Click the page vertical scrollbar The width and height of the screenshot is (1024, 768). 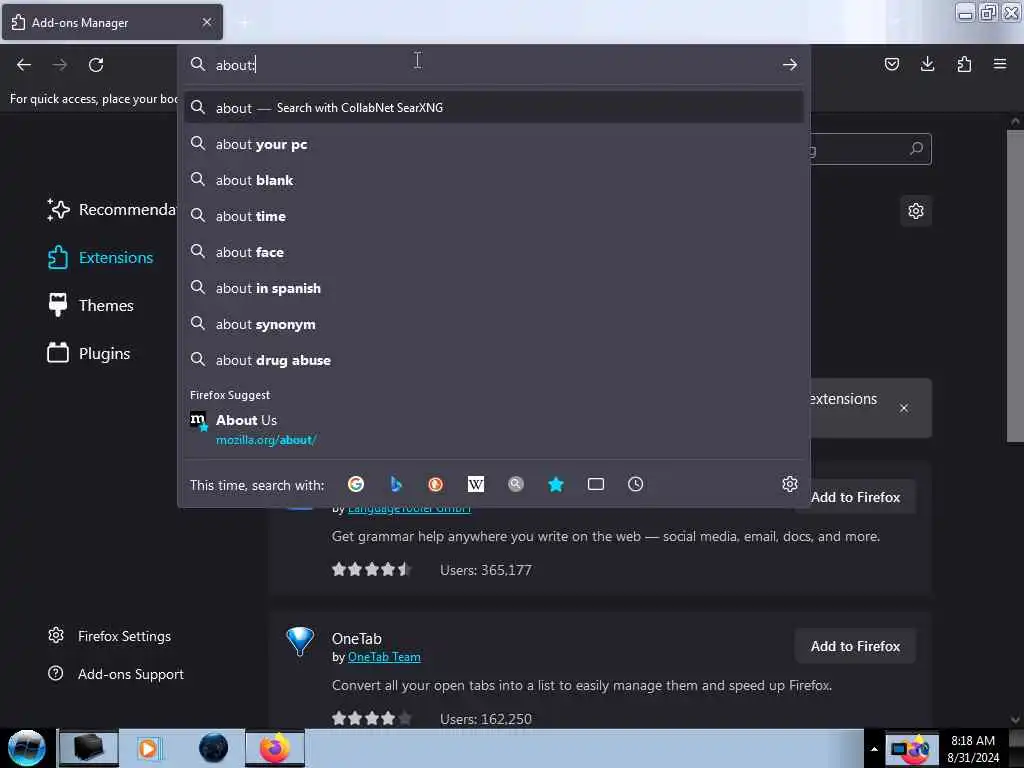point(1015,287)
